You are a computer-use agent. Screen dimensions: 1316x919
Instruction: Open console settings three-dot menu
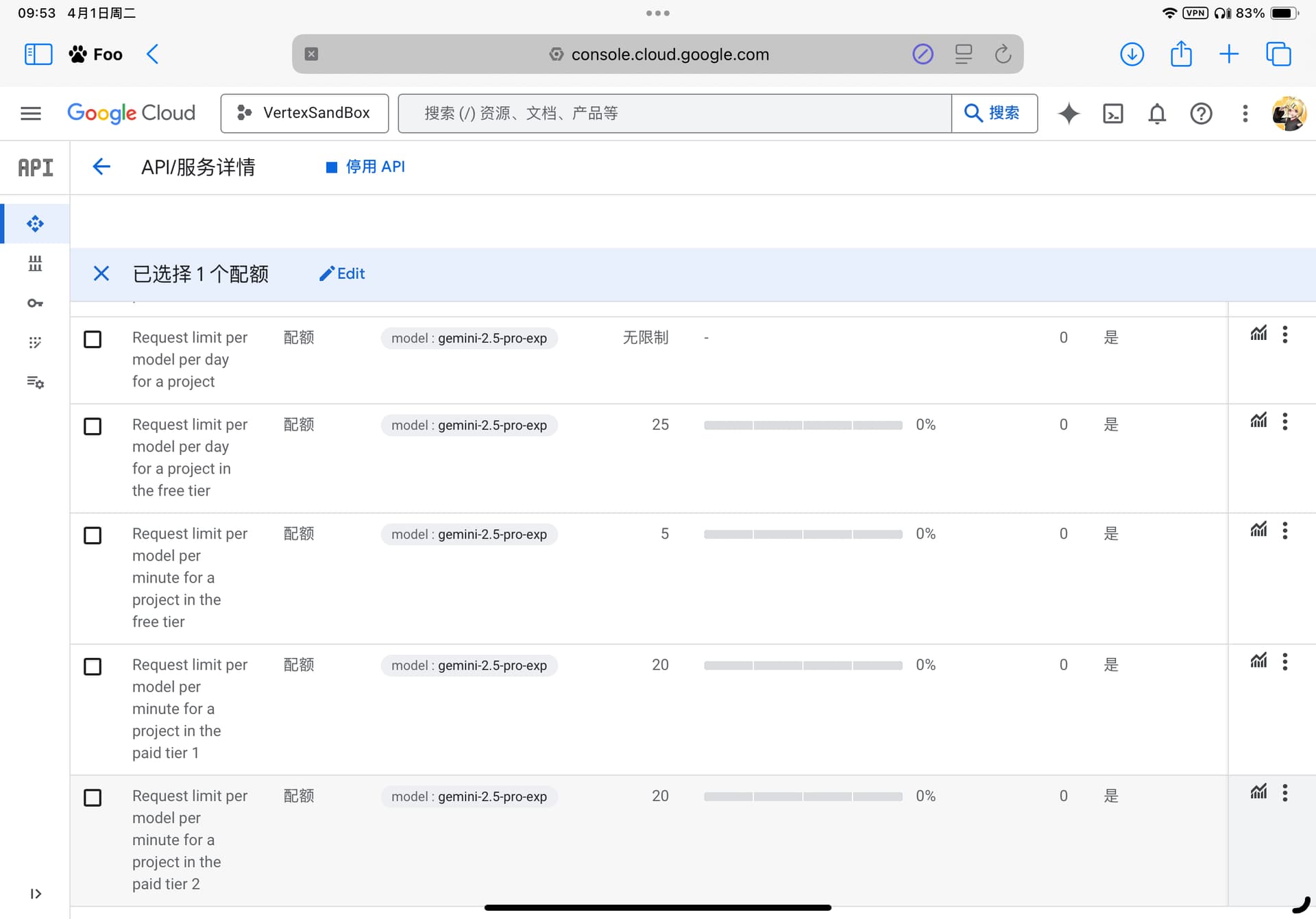coord(1245,113)
